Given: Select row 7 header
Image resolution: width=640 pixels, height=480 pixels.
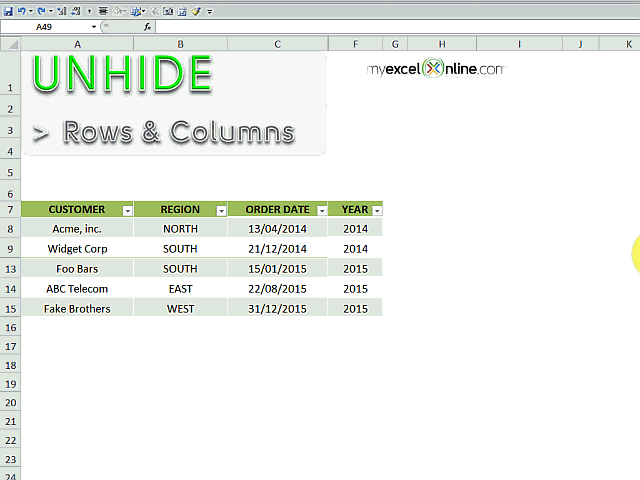Looking at the screenshot, I should pos(10,209).
